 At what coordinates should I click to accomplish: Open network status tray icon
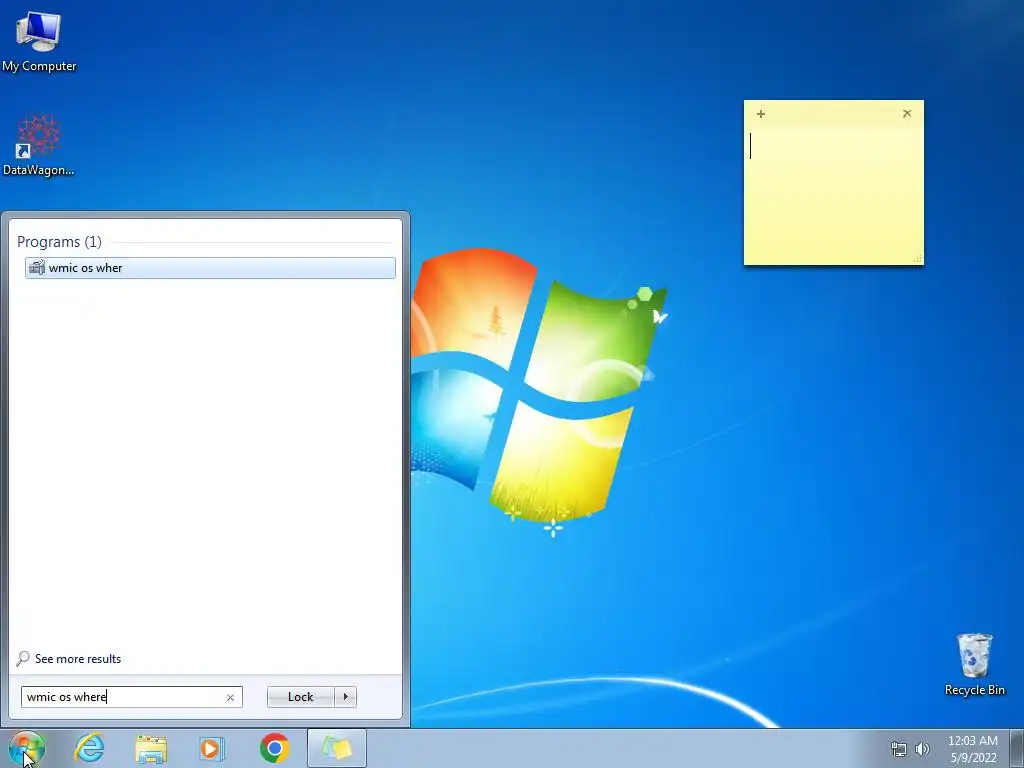coord(899,749)
